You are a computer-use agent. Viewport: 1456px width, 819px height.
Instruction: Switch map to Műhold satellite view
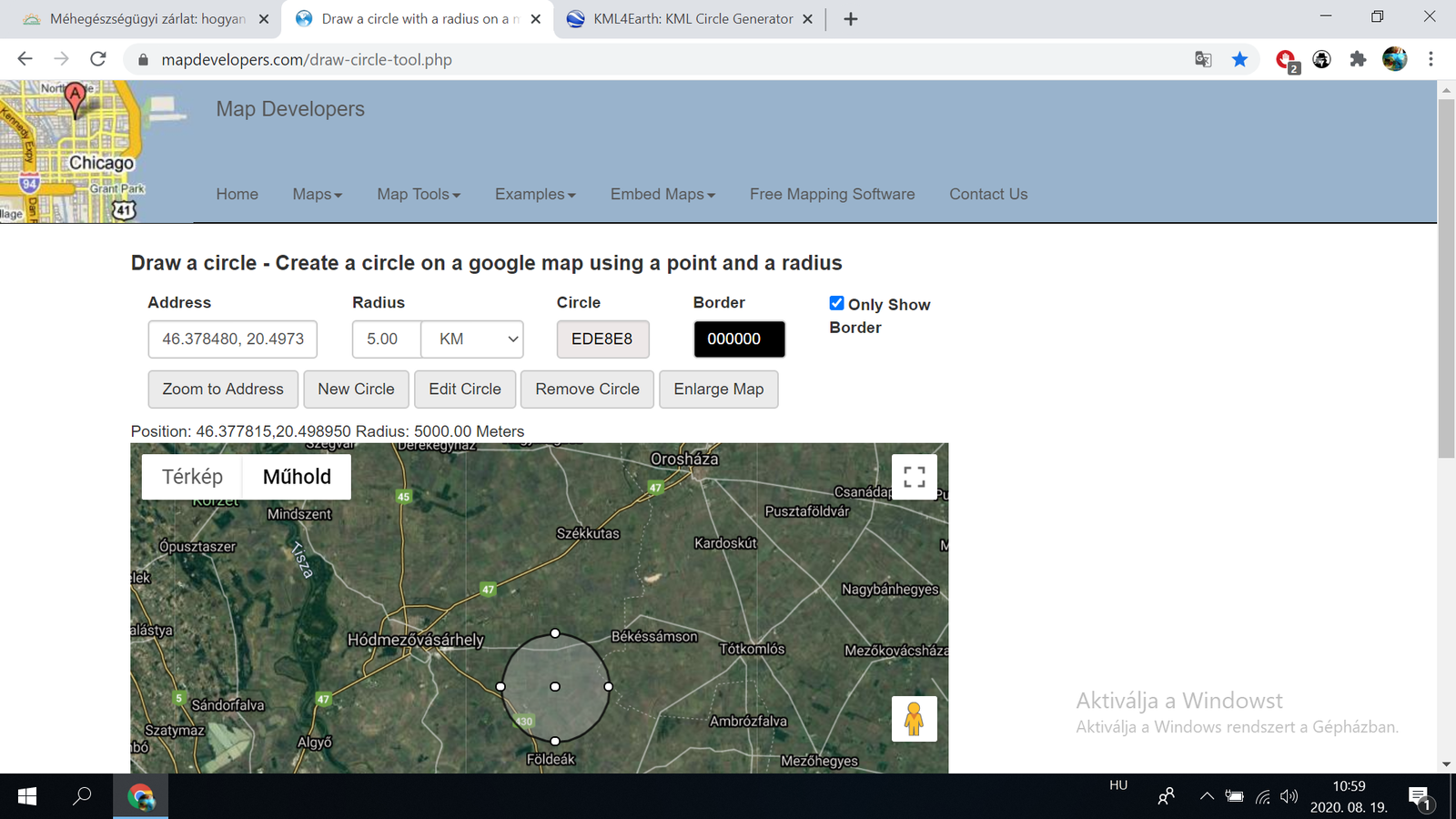(297, 477)
